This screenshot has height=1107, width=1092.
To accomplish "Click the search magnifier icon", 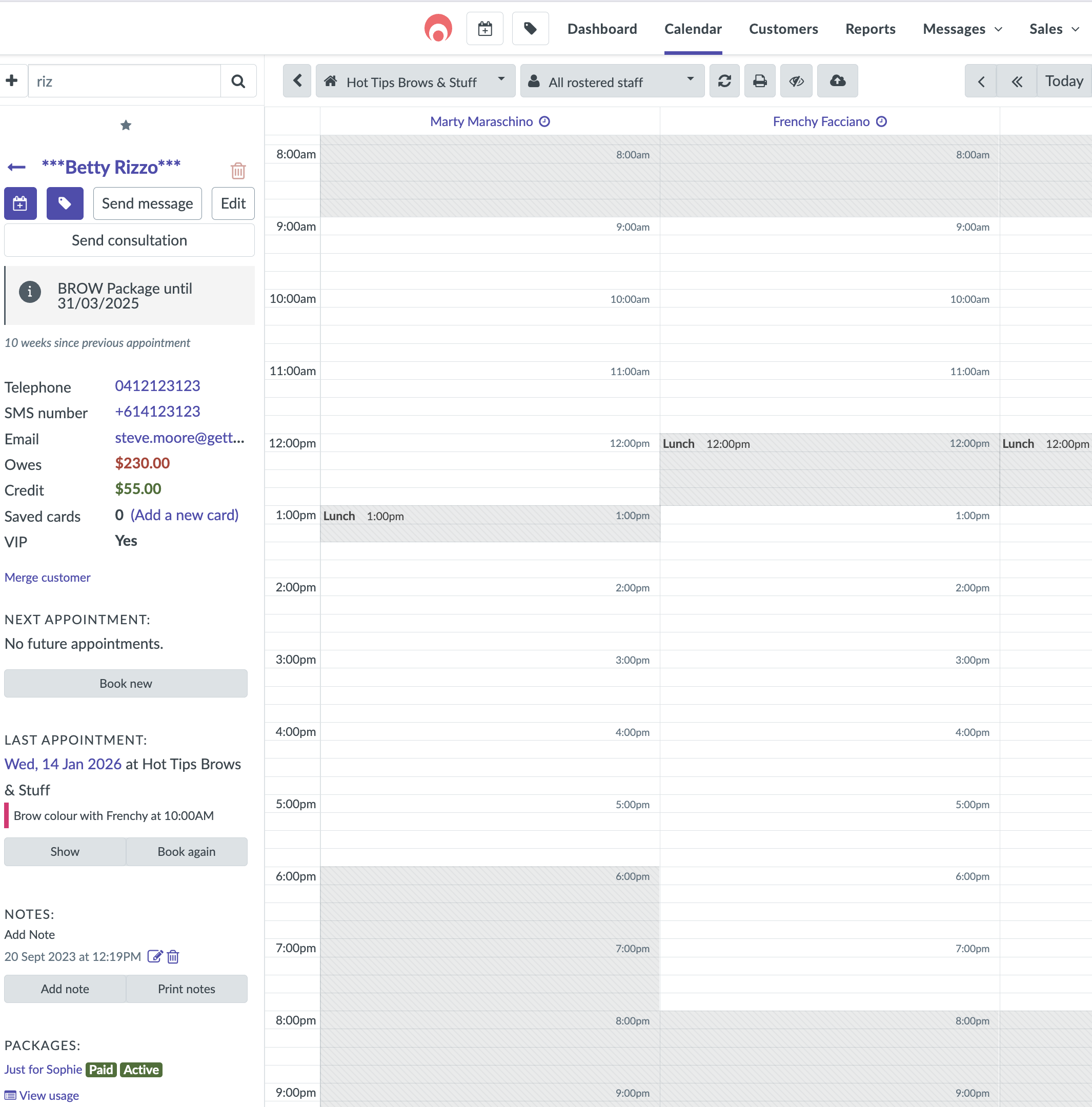I will pyautogui.click(x=238, y=81).
